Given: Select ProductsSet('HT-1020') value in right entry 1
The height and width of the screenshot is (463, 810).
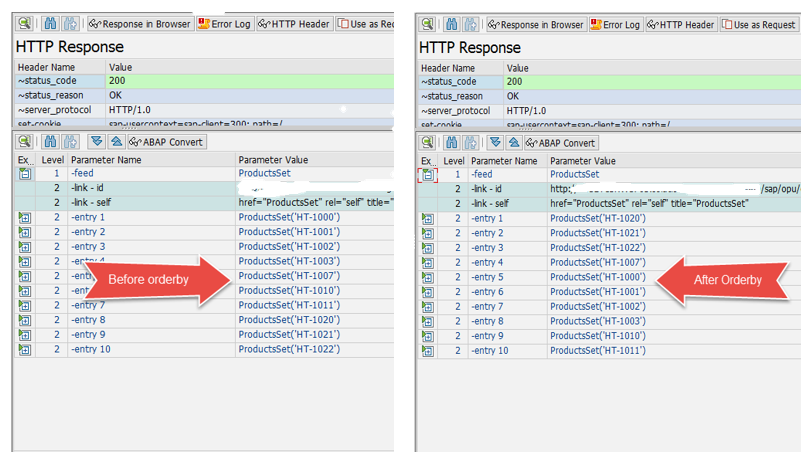Looking at the screenshot, I should coord(598,218).
